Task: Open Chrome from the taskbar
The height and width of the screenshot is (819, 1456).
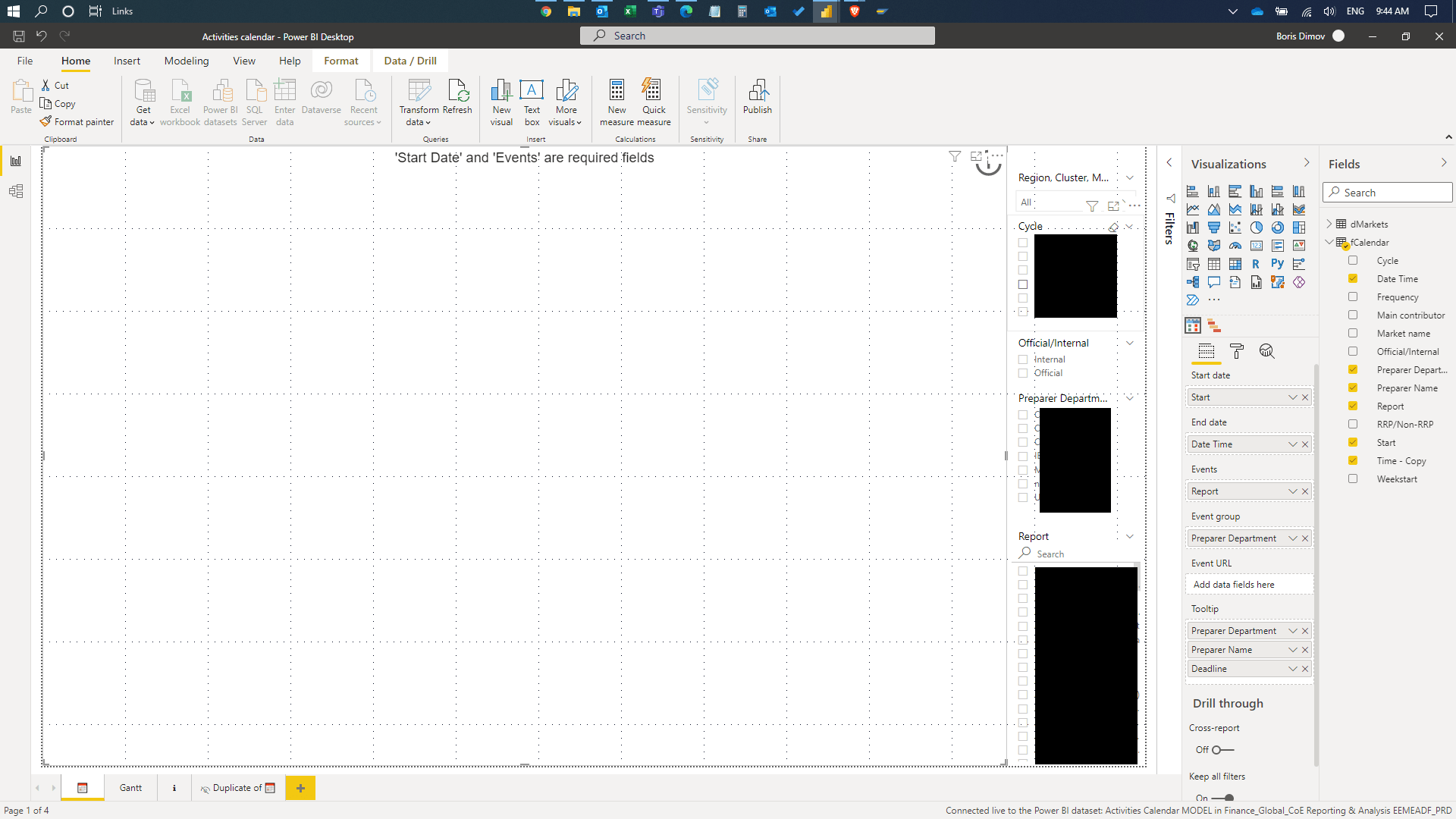Action: pyautogui.click(x=546, y=11)
